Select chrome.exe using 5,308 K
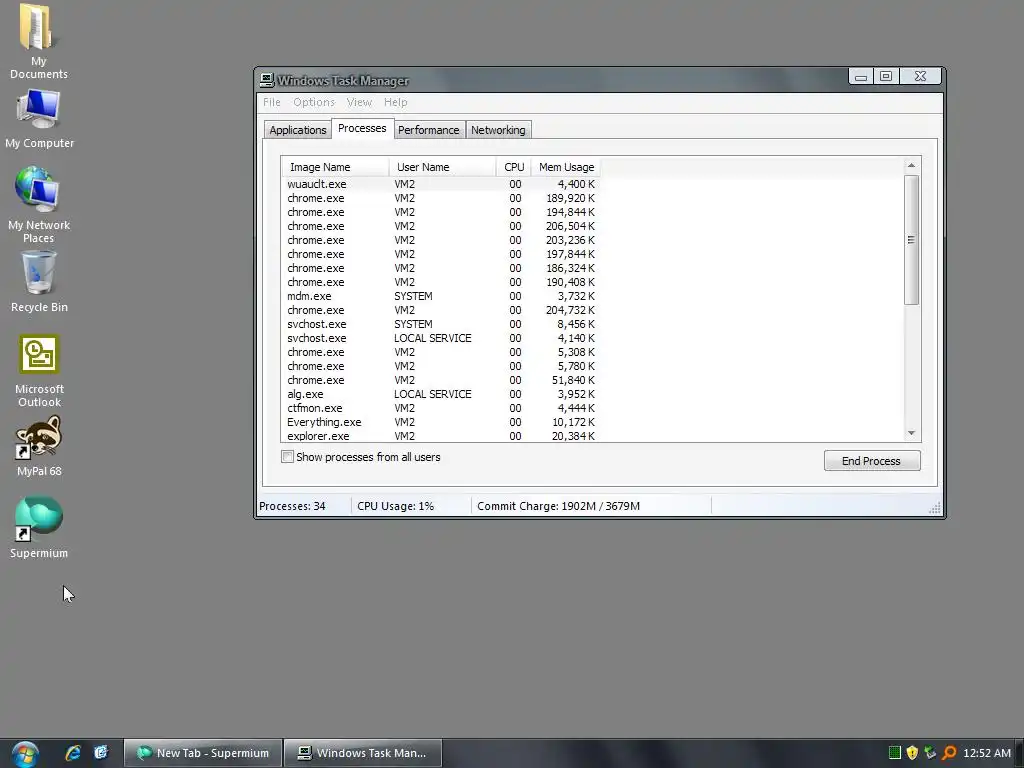Screen dimensions: 1024x768 (x=441, y=353)
